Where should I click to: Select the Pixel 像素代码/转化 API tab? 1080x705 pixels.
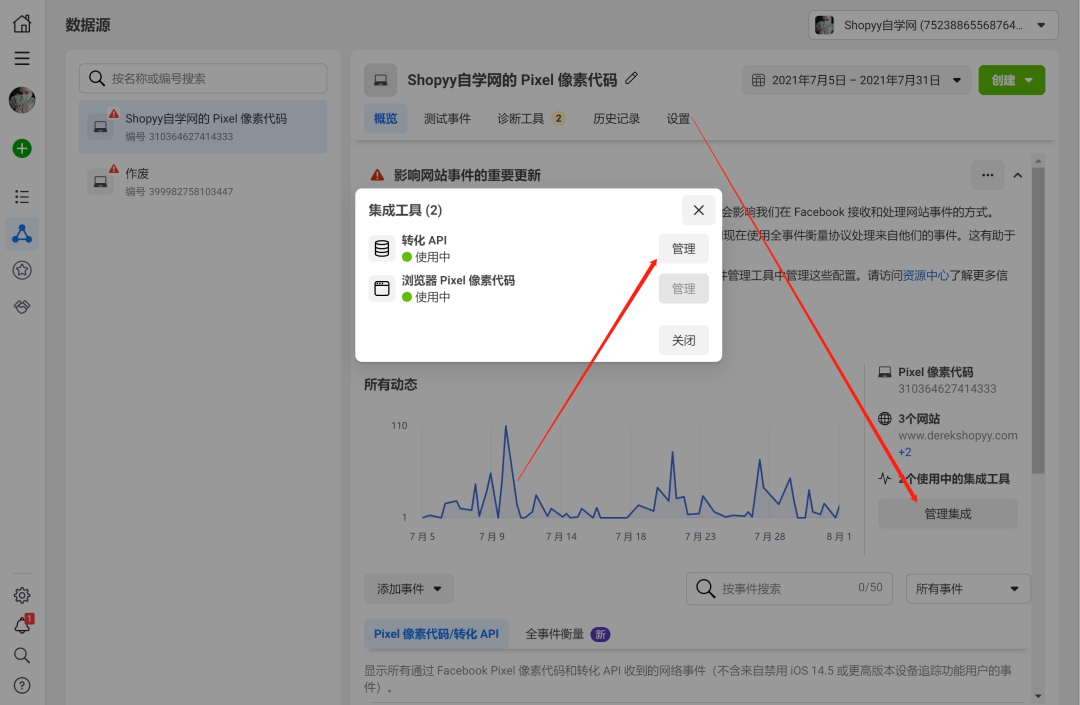pos(436,633)
